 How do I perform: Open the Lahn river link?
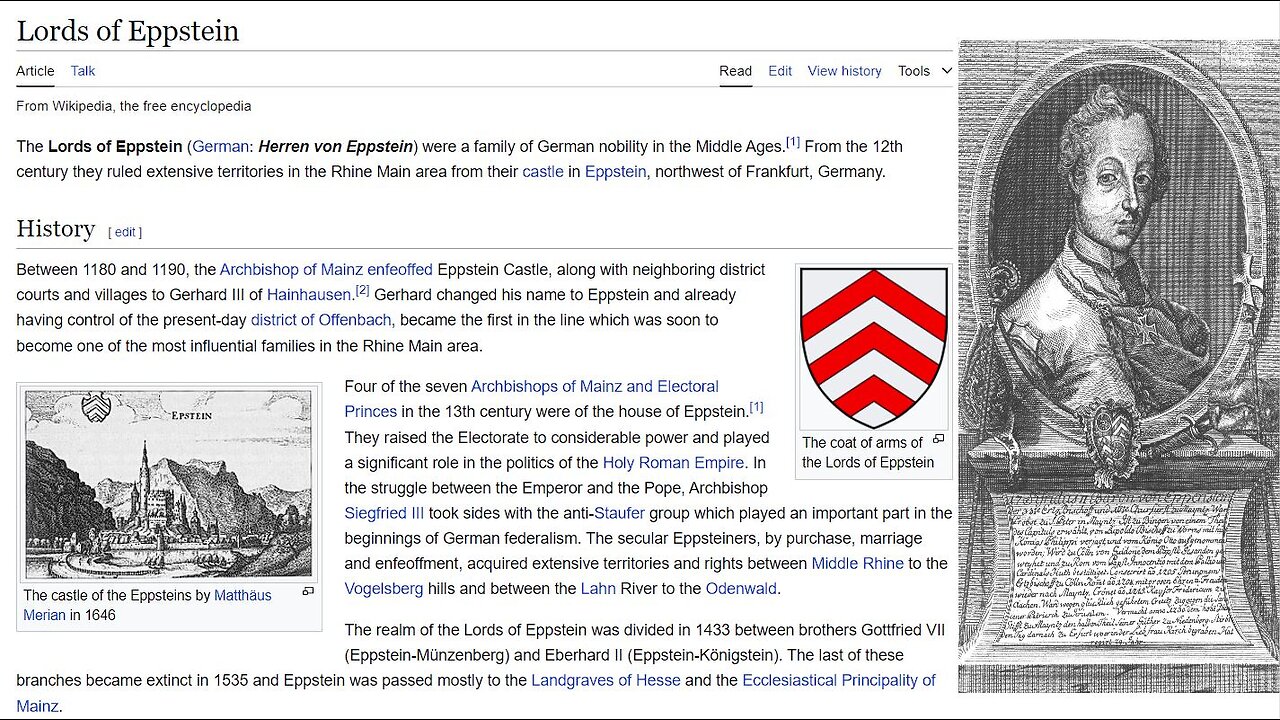598,588
